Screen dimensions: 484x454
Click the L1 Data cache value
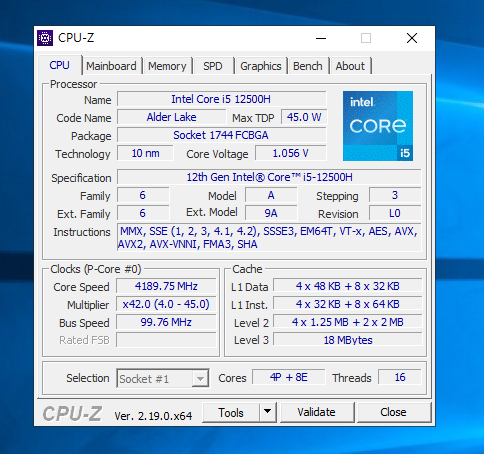pos(348,286)
